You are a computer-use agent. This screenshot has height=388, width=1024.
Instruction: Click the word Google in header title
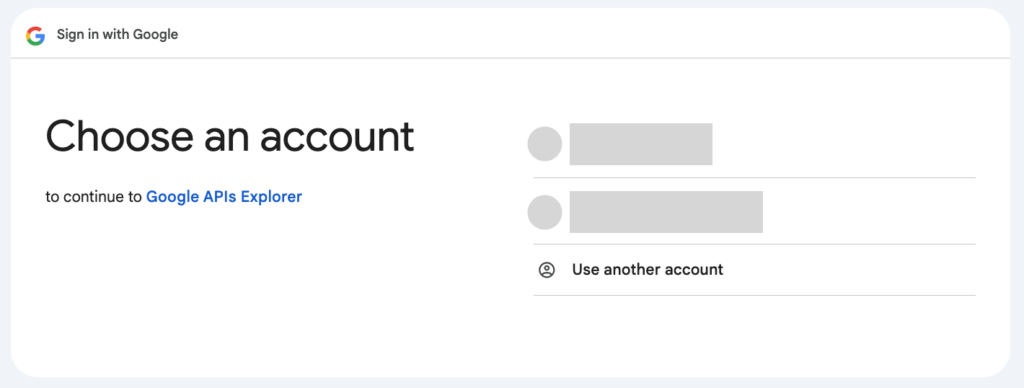coord(155,35)
